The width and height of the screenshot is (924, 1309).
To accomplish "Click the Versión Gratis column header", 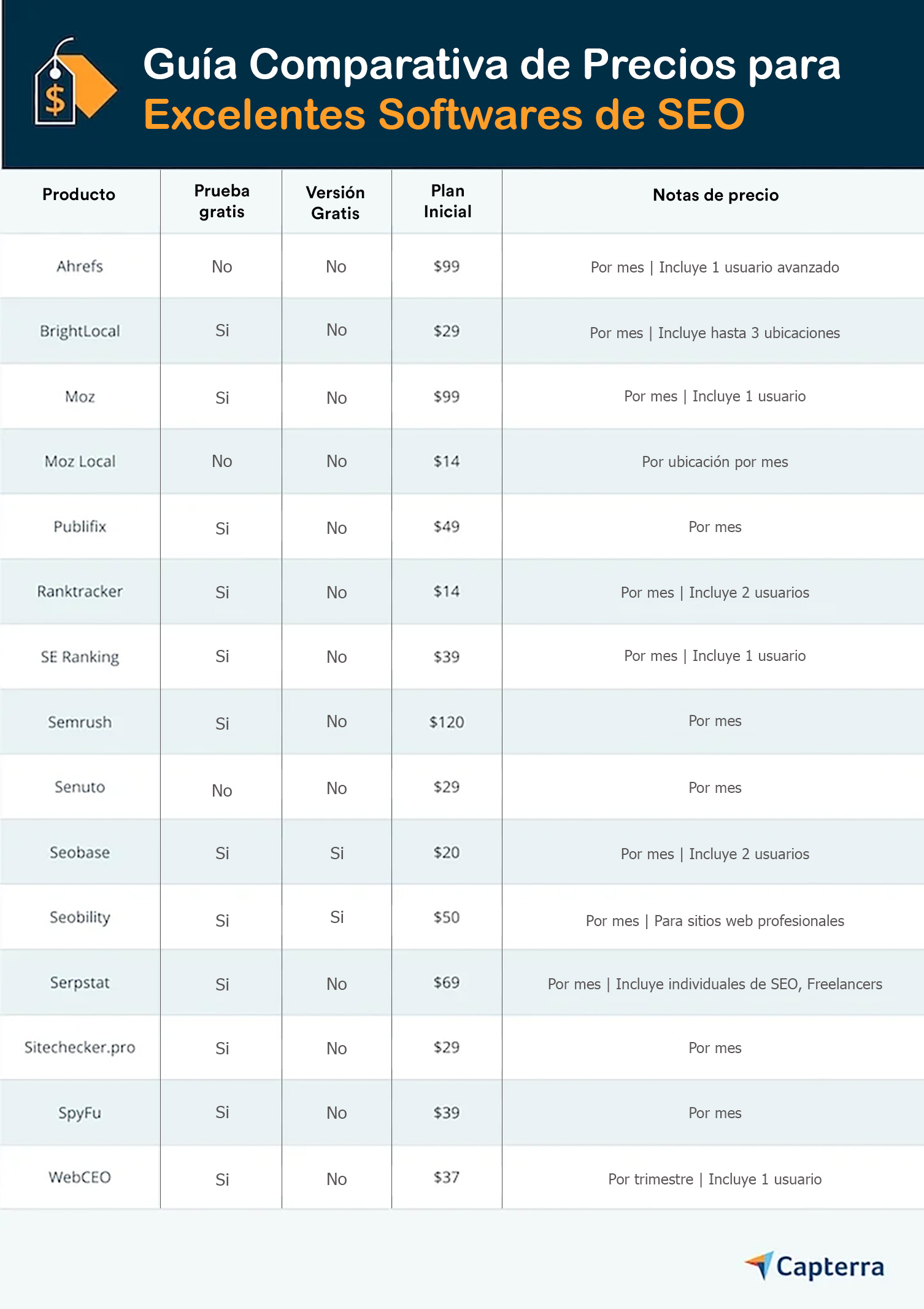I will click(335, 203).
